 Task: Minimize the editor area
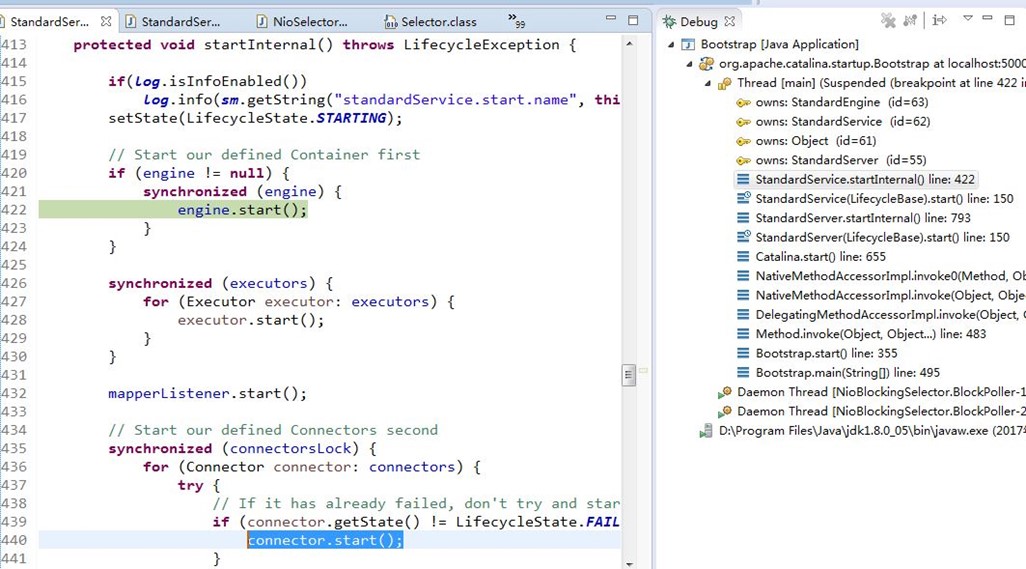610,18
